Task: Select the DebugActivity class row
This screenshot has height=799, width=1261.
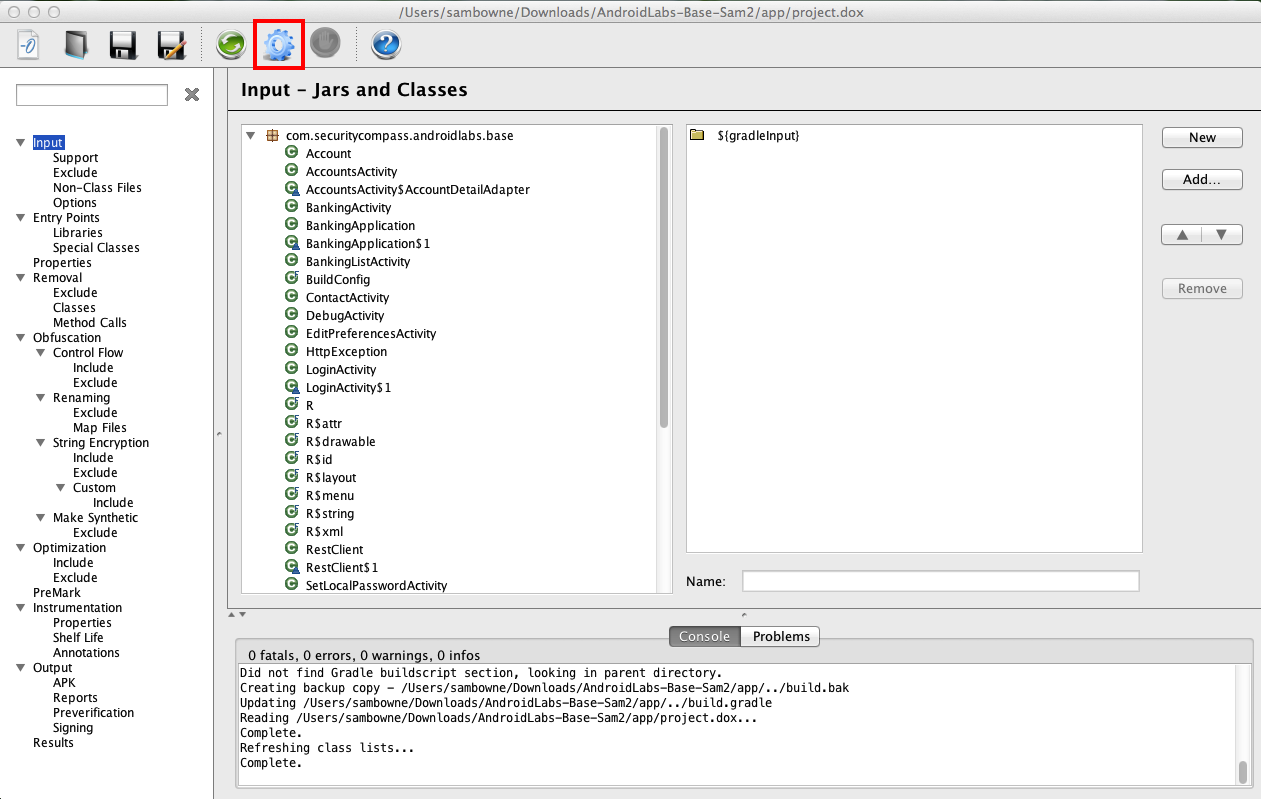Action: pos(345,315)
